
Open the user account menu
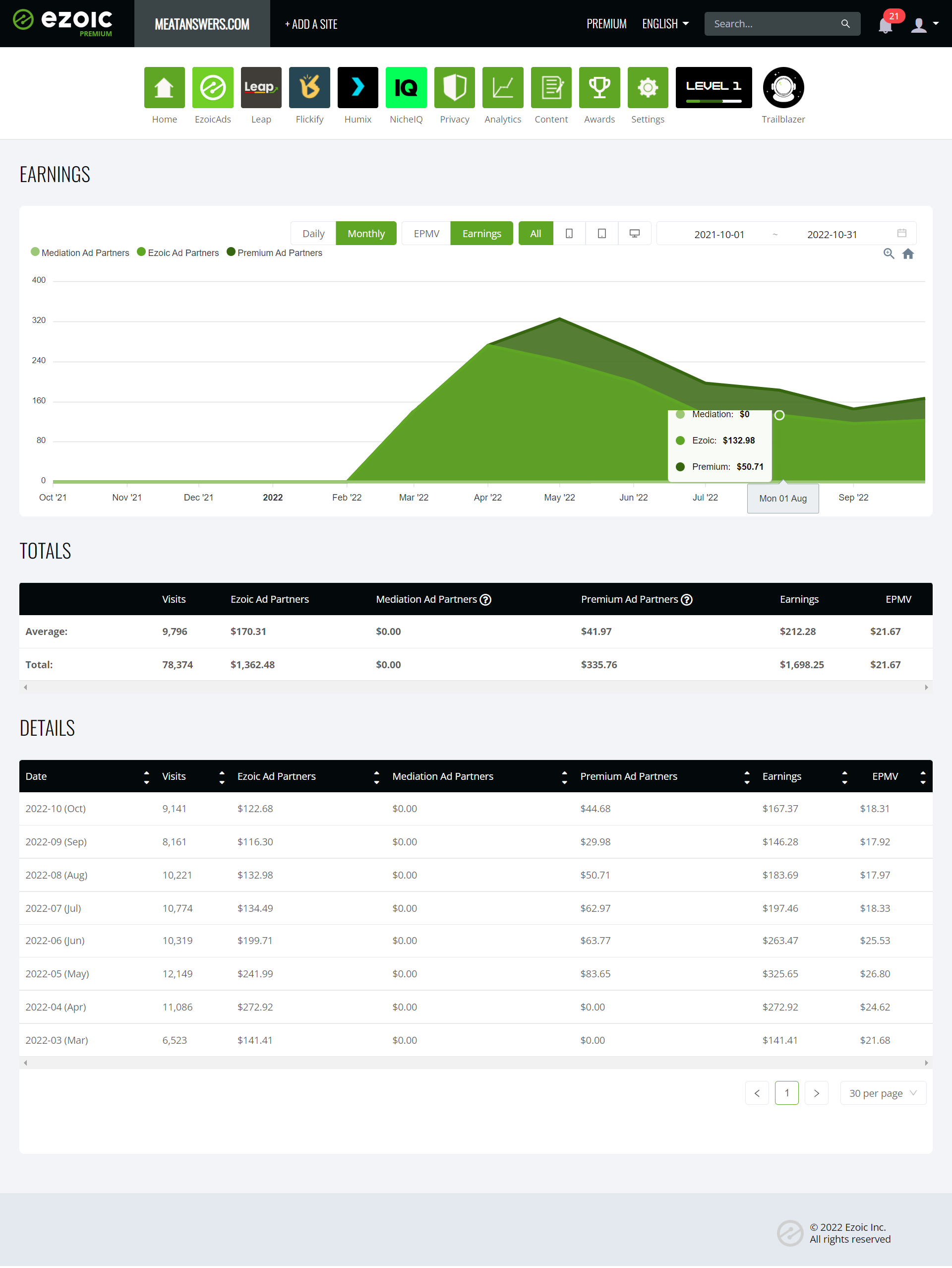(925, 25)
